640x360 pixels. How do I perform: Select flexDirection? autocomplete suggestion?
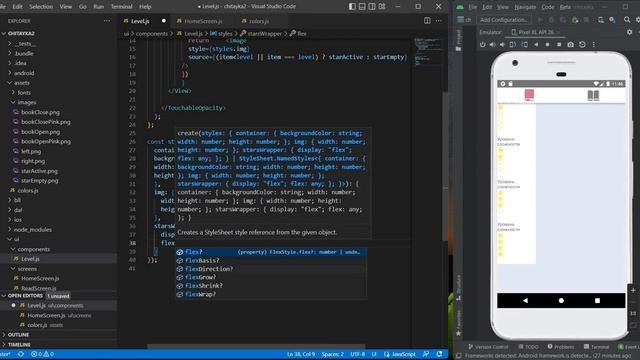point(271,269)
